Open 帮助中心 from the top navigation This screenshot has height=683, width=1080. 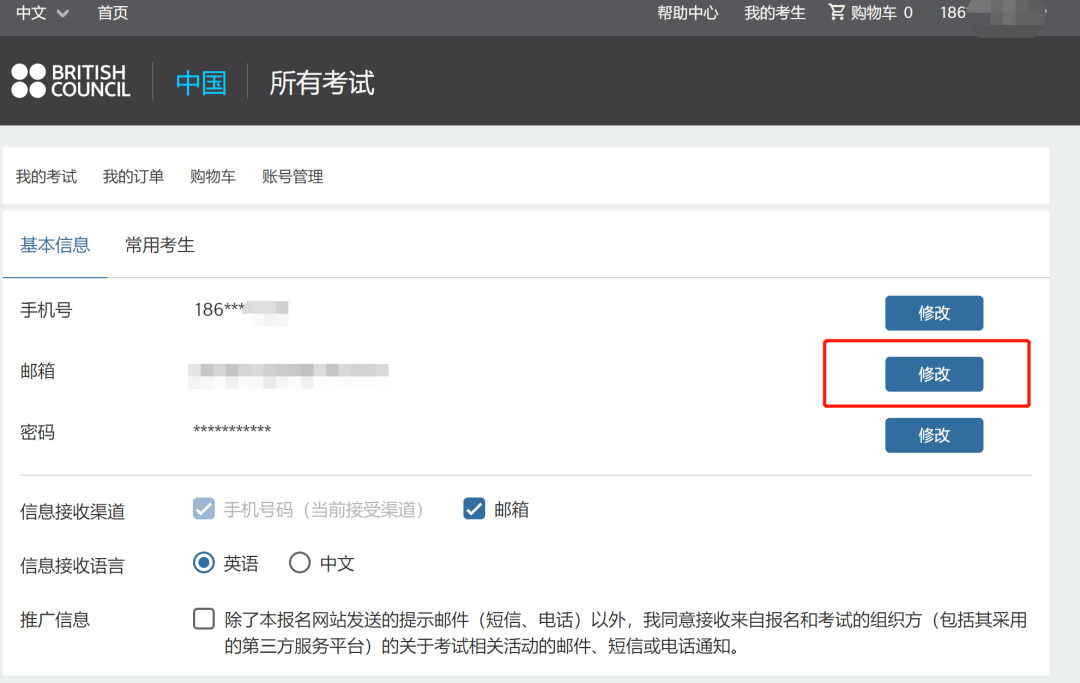tap(688, 13)
